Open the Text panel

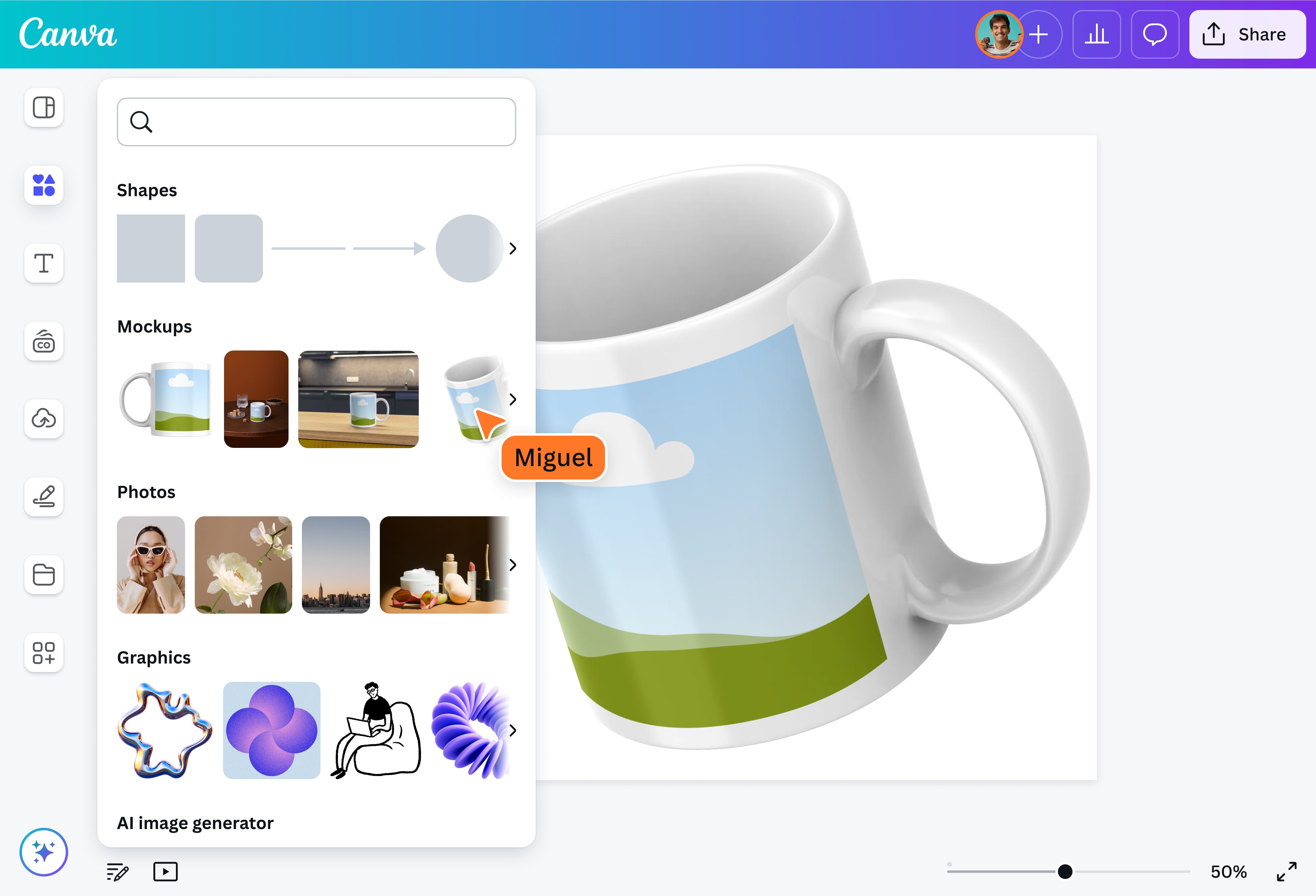click(x=44, y=264)
